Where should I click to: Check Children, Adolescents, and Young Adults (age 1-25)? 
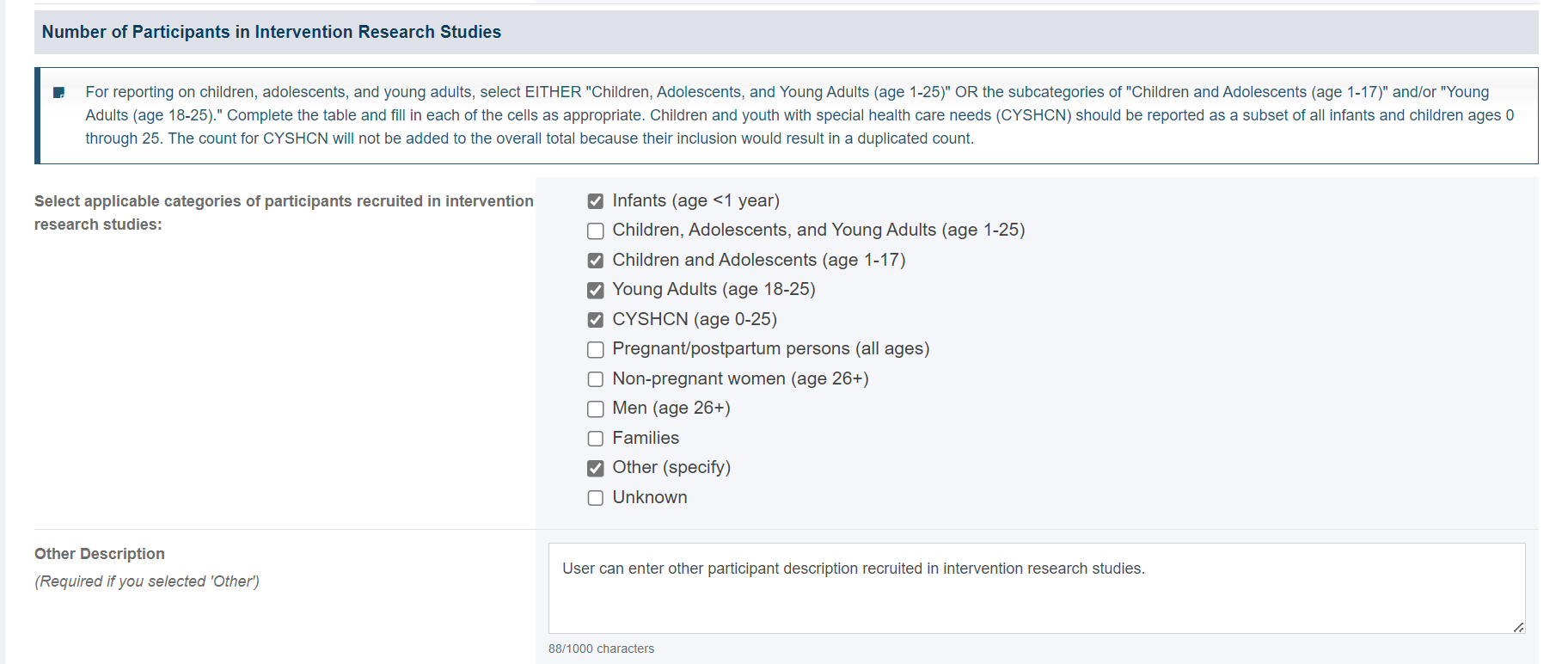(595, 231)
